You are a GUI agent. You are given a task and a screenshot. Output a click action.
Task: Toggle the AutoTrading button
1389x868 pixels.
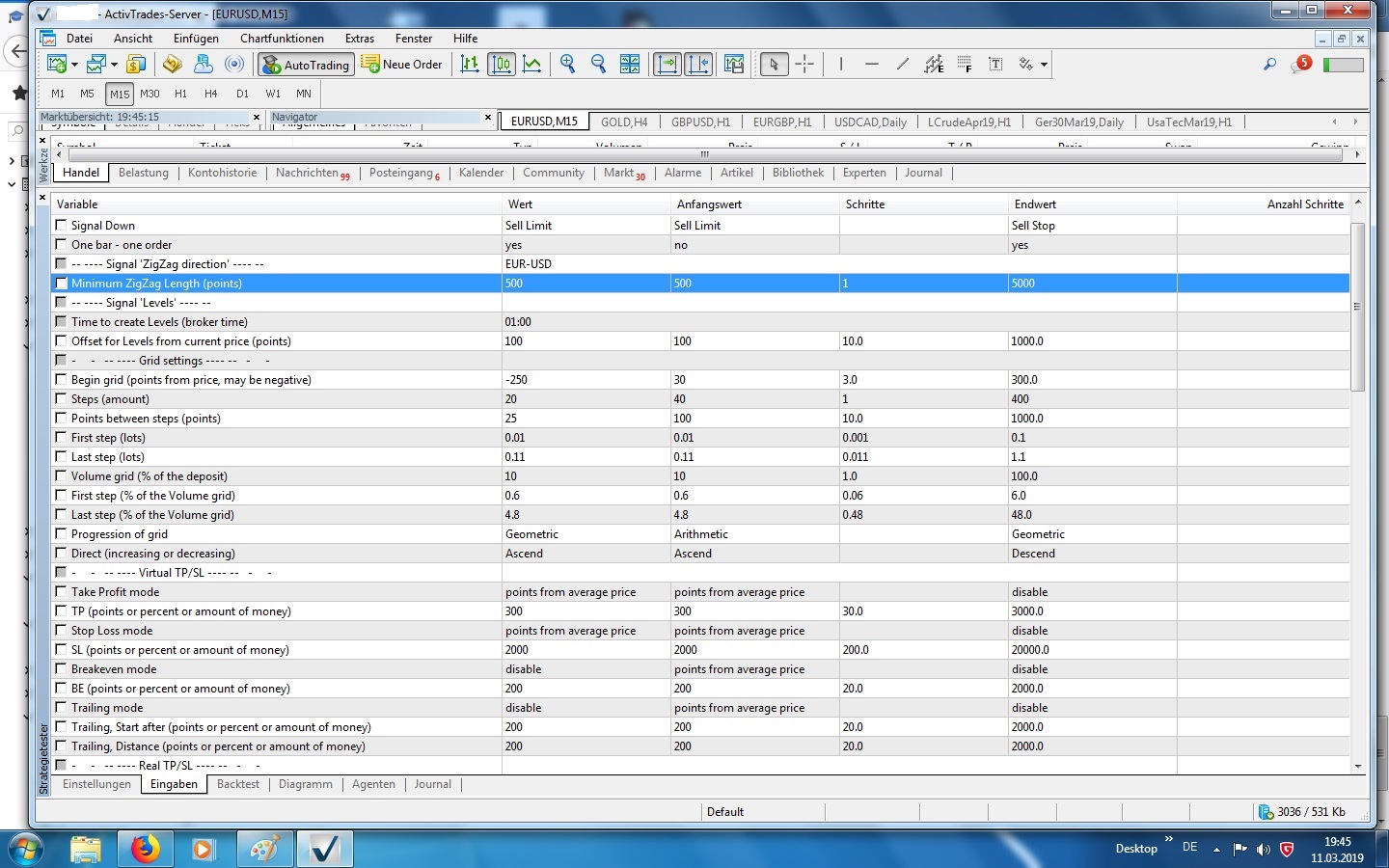(305, 65)
